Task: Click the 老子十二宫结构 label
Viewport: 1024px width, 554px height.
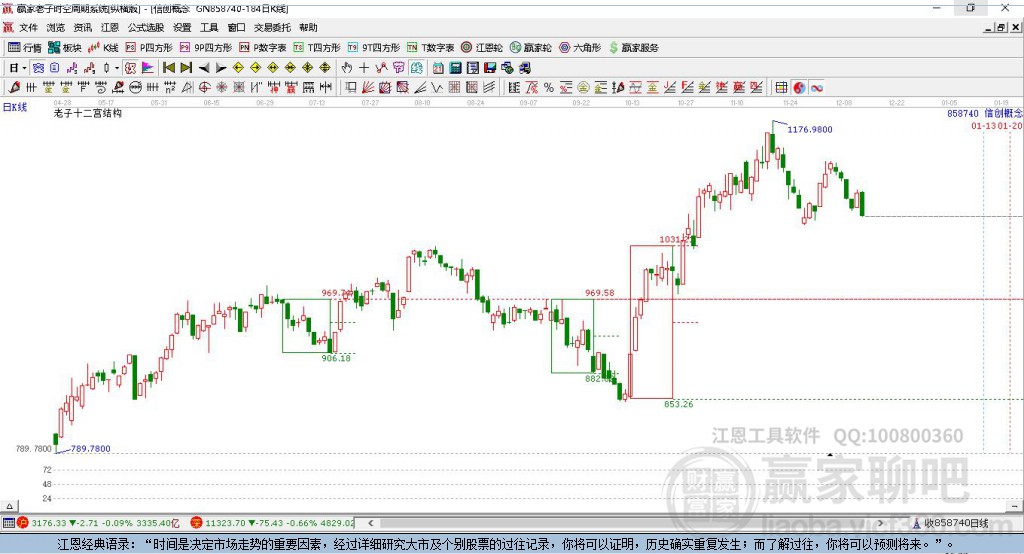Action: [87, 113]
